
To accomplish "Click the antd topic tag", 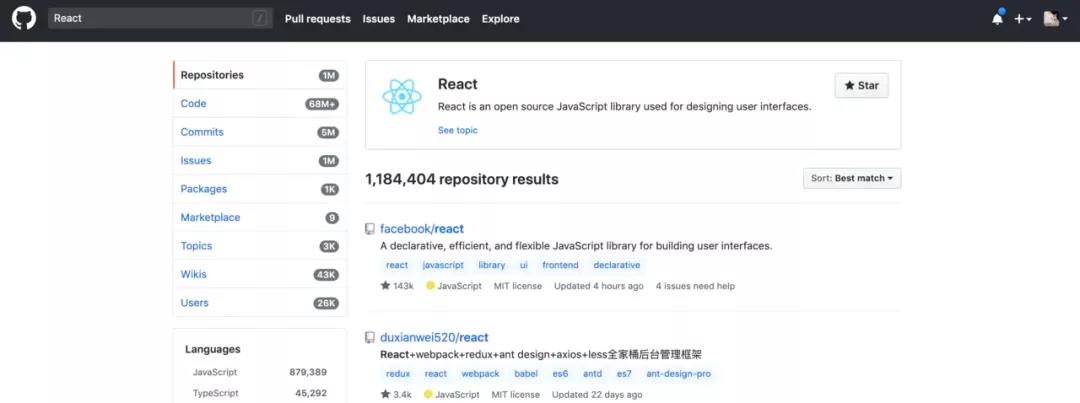I will pyautogui.click(x=592, y=374).
